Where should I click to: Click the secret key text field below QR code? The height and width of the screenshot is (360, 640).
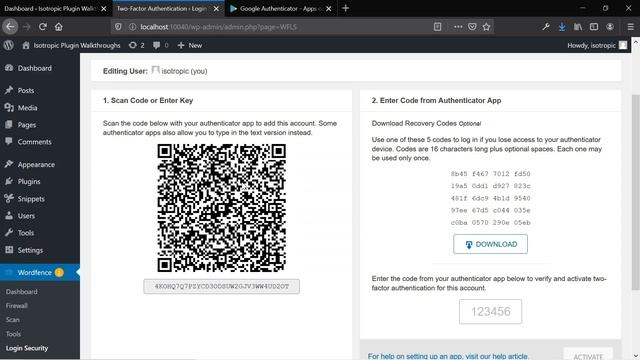pos(221,287)
